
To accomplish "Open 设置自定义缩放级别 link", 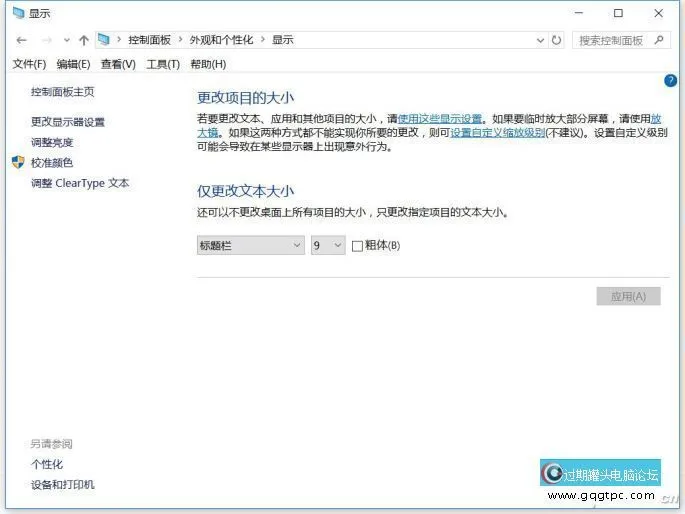I will tap(497, 133).
